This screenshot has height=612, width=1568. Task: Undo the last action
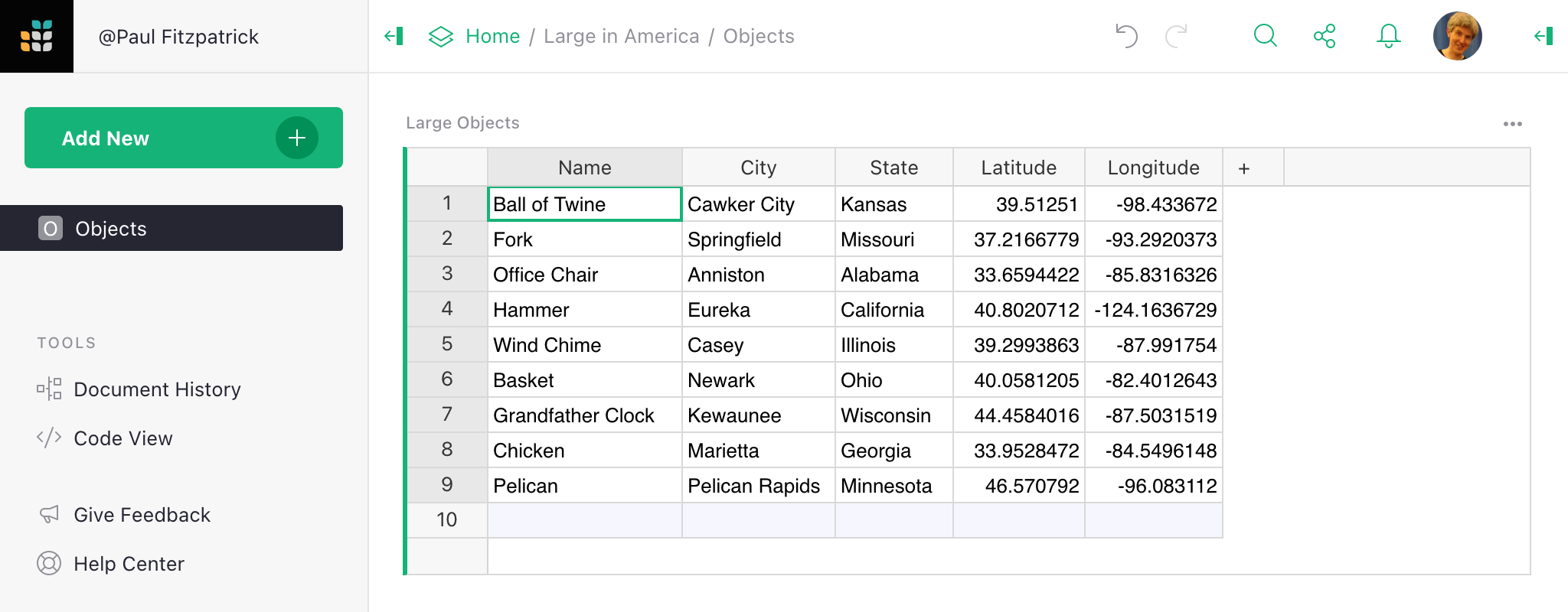pyautogui.click(x=1126, y=36)
